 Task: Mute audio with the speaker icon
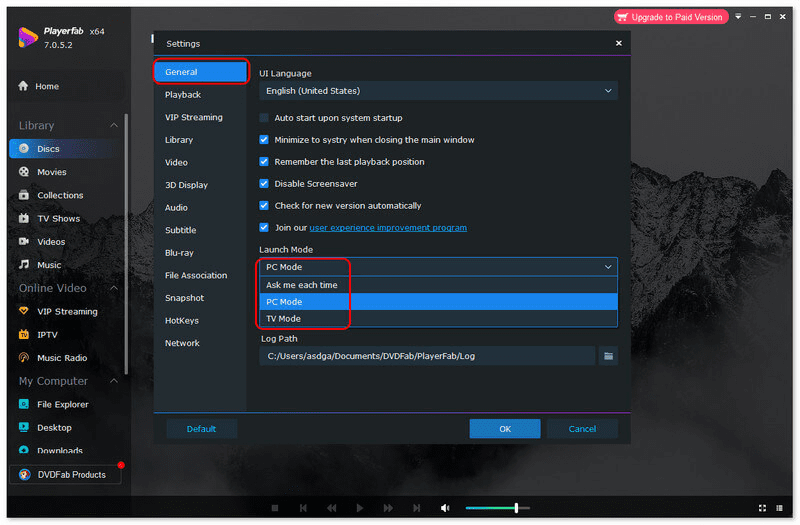[445, 508]
